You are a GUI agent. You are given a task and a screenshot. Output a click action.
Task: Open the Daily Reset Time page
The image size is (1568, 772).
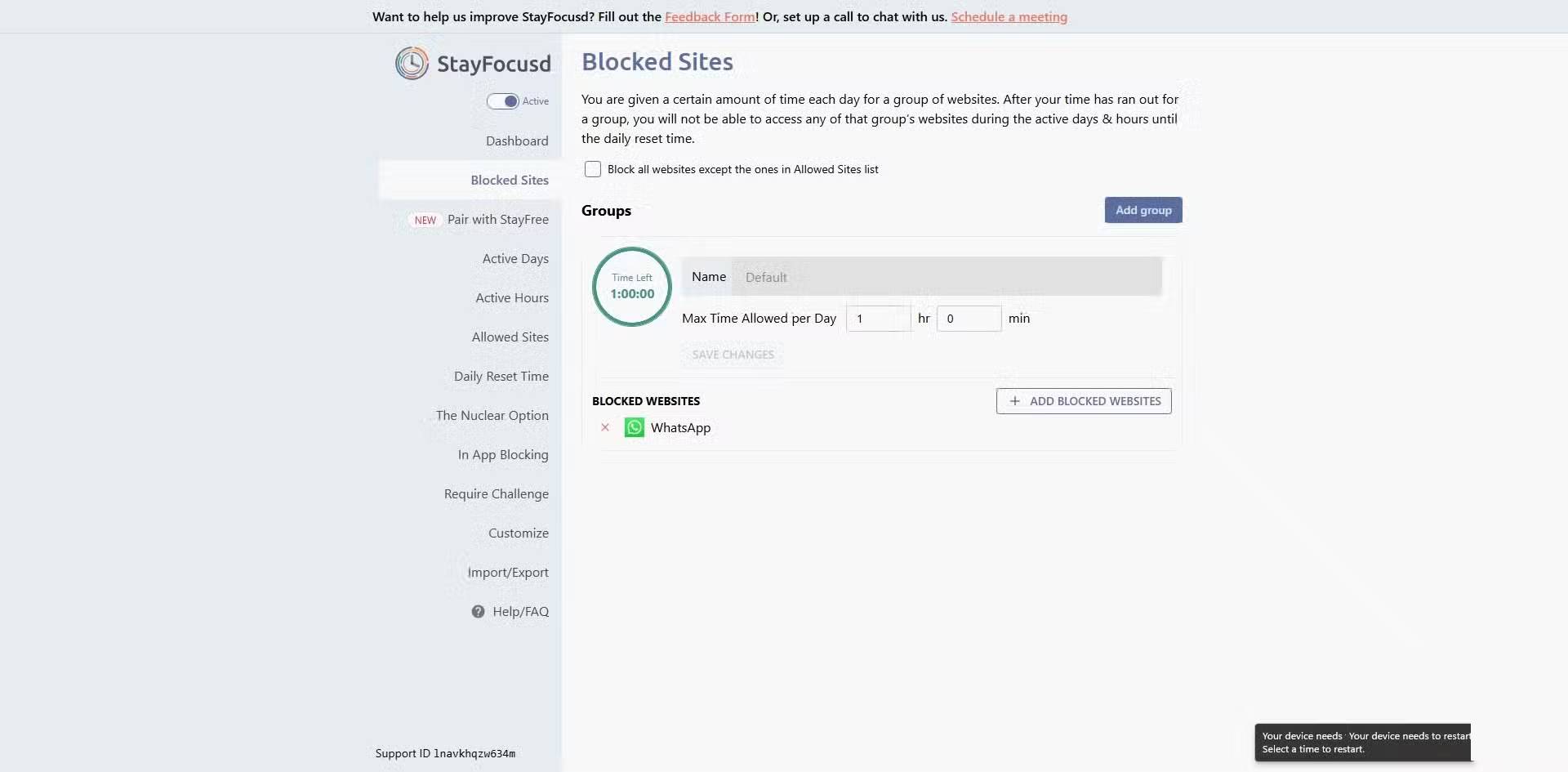click(x=501, y=376)
